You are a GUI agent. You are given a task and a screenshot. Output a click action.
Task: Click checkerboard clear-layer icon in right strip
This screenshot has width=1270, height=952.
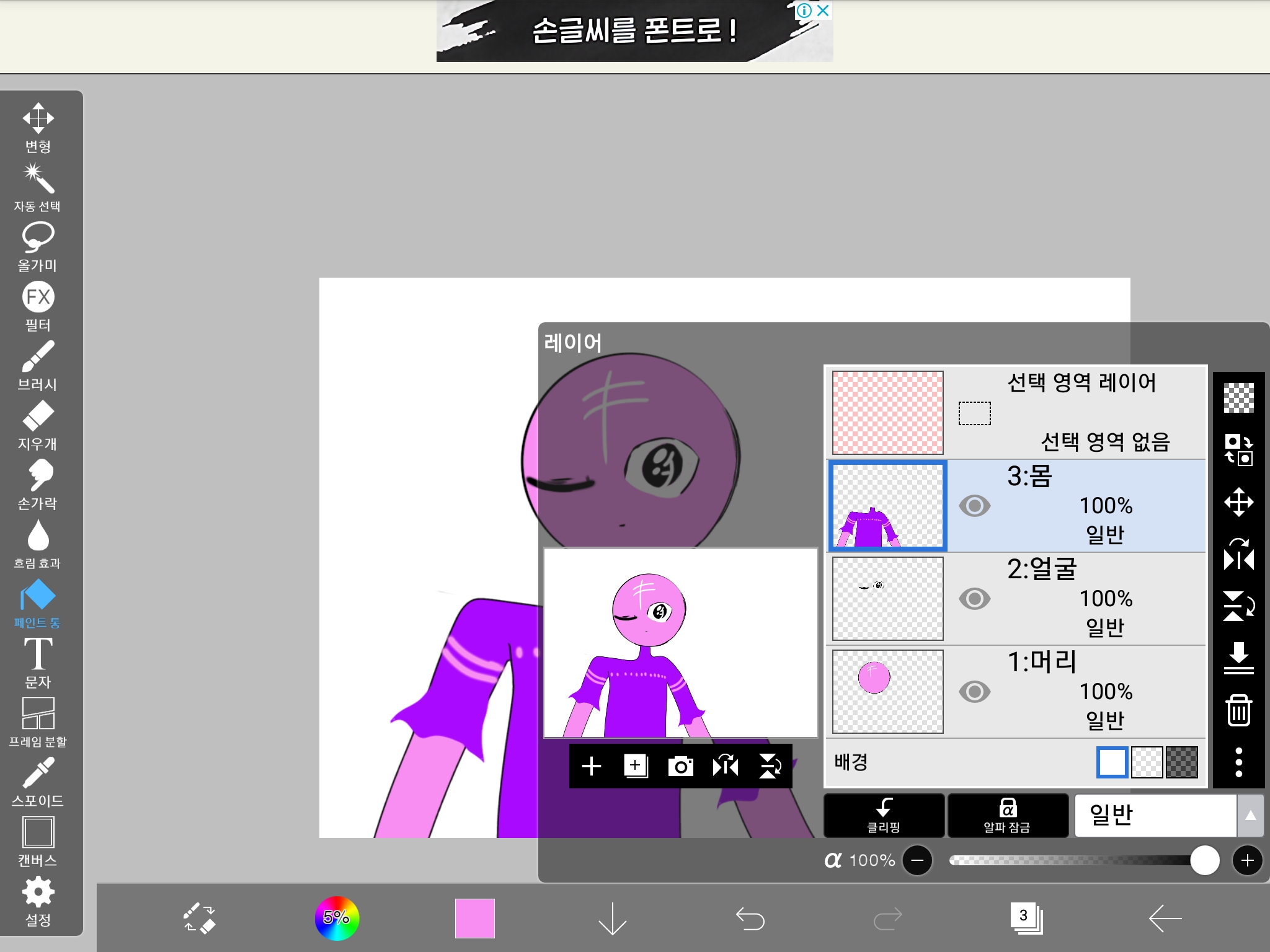(1239, 398)
